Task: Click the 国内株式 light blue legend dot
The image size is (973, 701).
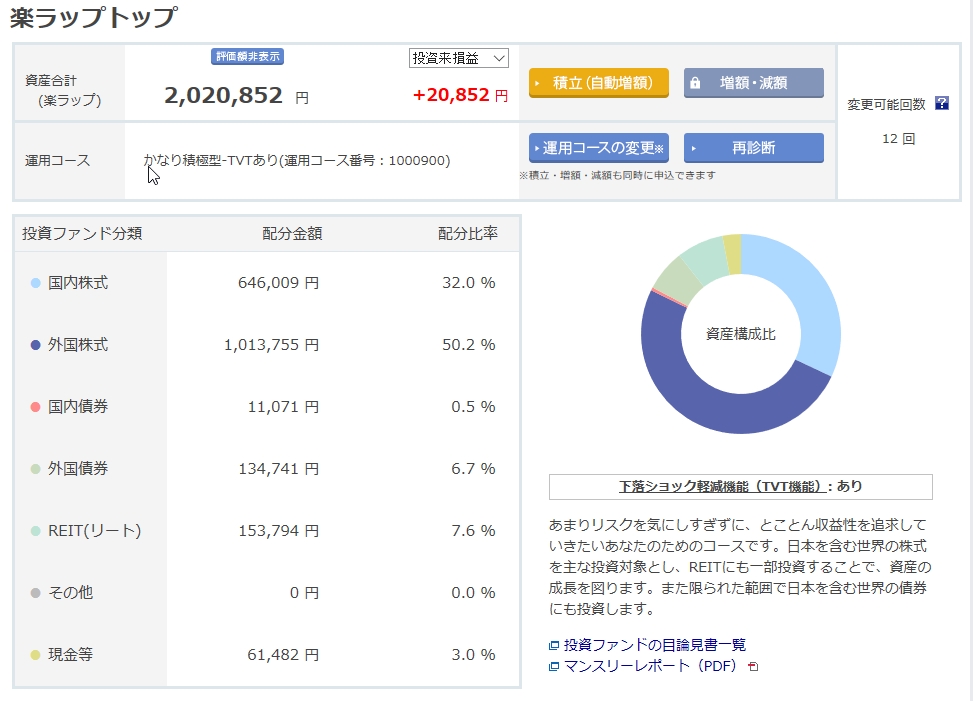Action: point(36,283)
